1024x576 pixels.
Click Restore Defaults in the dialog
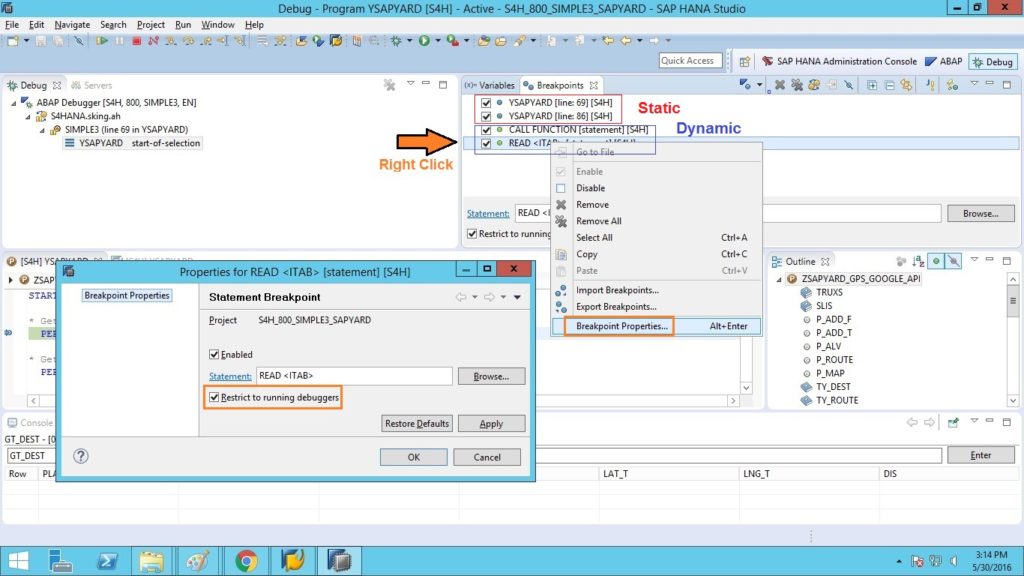pyautogui.click(x=416, y=423)
